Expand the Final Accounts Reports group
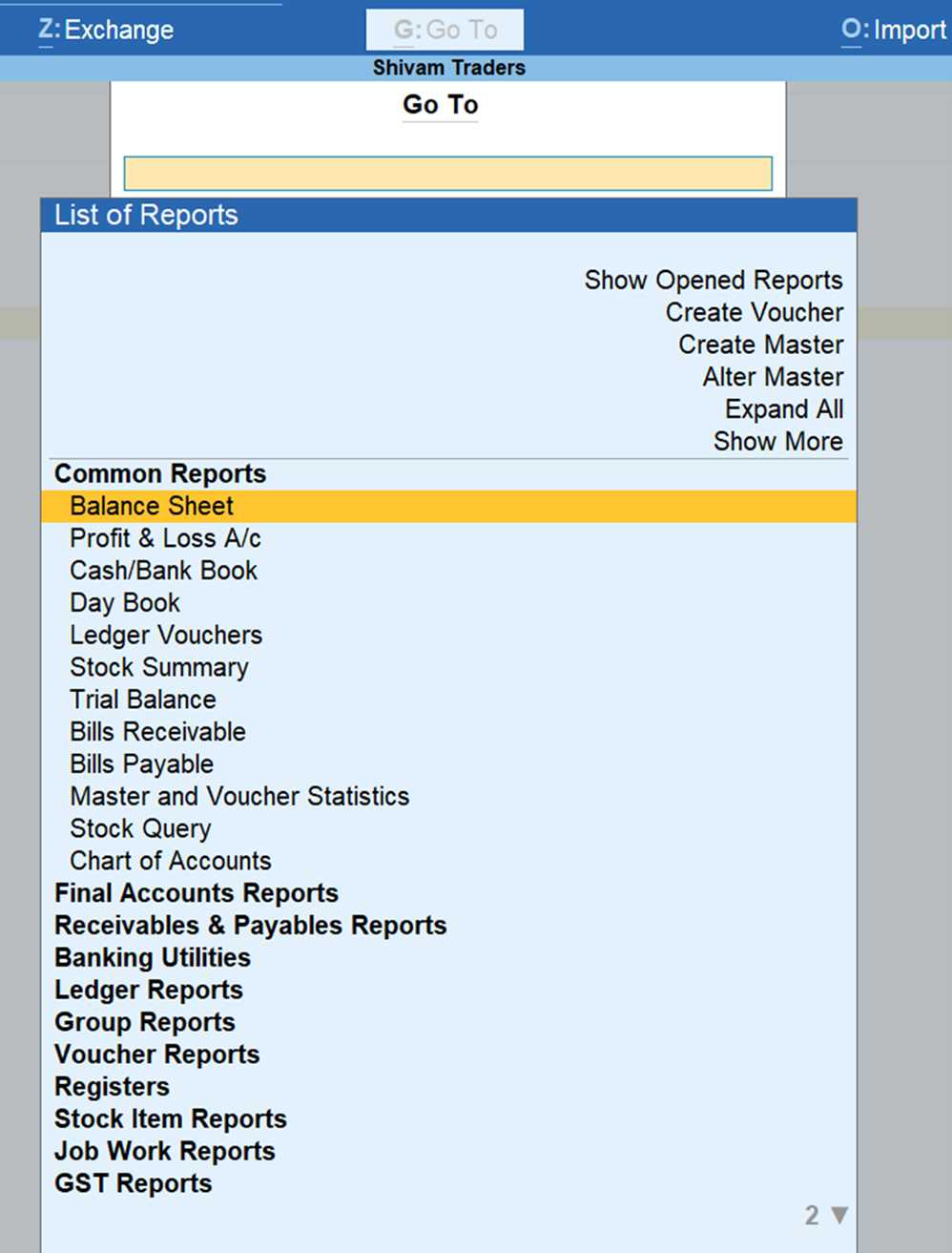This screenshot has height=1253, width=952. click(197, 893)
